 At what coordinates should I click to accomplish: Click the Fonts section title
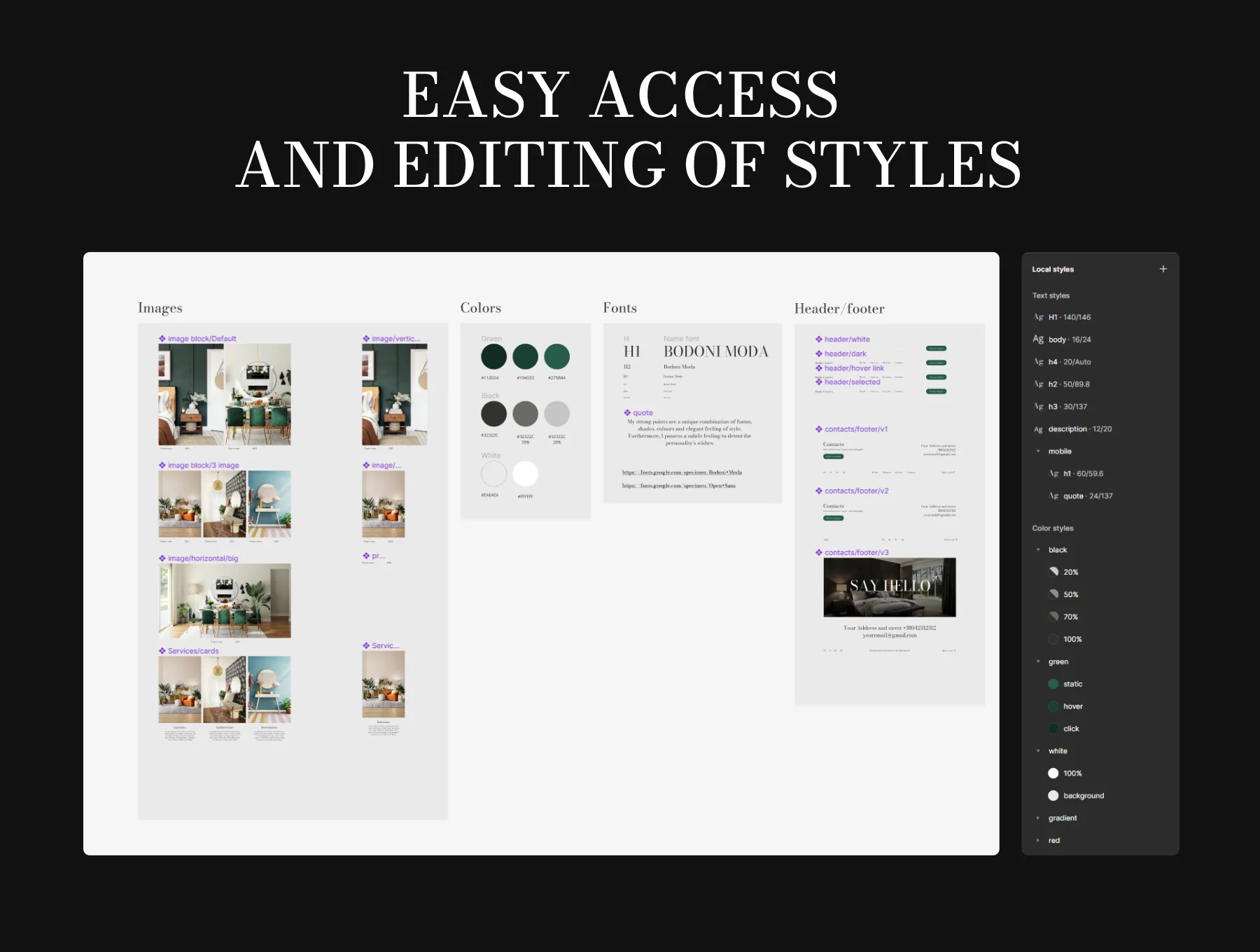coord(620,308)
